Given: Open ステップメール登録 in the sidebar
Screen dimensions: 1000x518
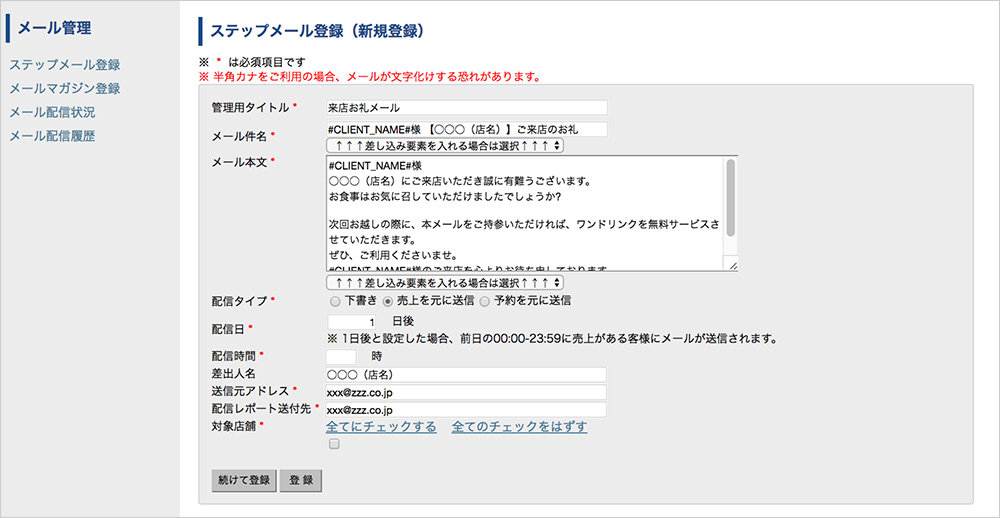Looking at the screenshot, I should [x=65, y=65].
